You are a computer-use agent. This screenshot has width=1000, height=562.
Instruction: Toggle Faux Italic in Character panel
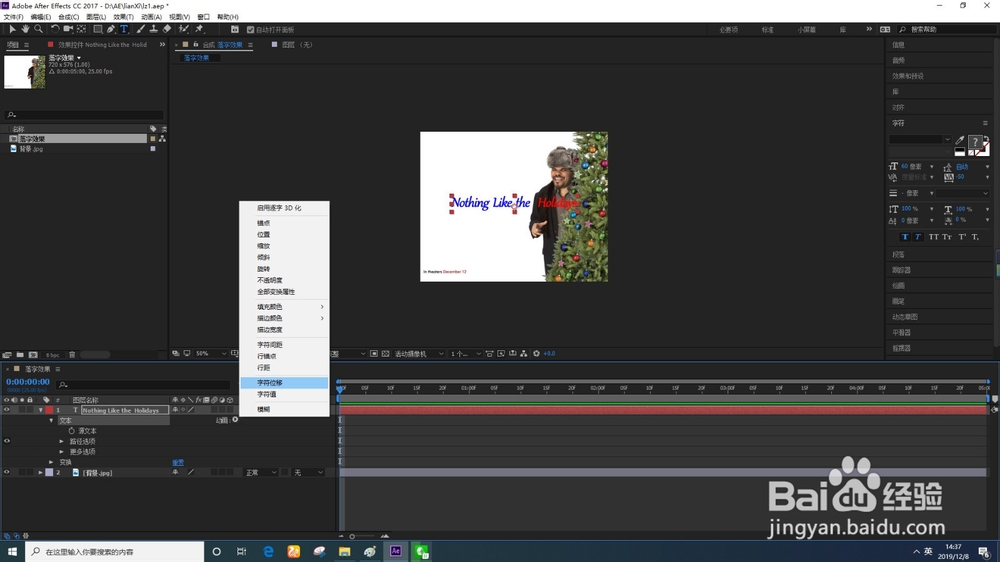(x=918, y=237)
